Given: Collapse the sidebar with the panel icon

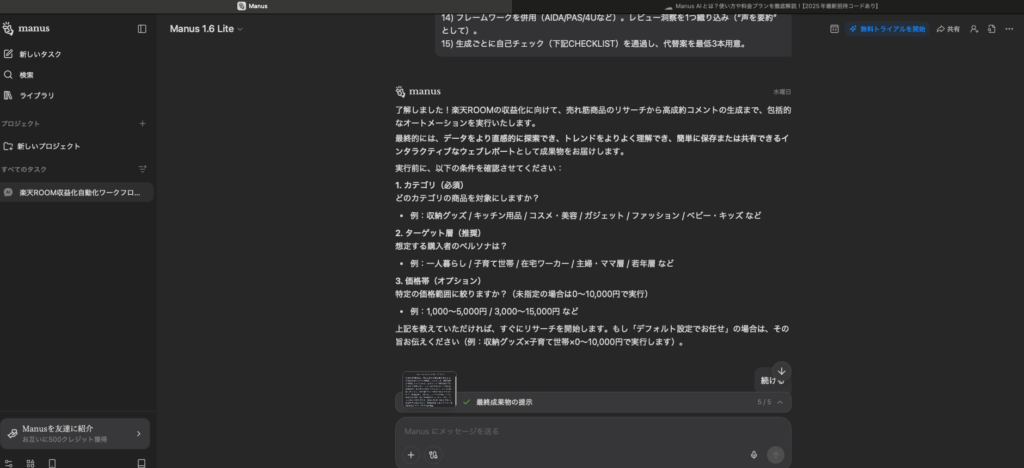Looking at the screenshot, I should coord(142,29).
